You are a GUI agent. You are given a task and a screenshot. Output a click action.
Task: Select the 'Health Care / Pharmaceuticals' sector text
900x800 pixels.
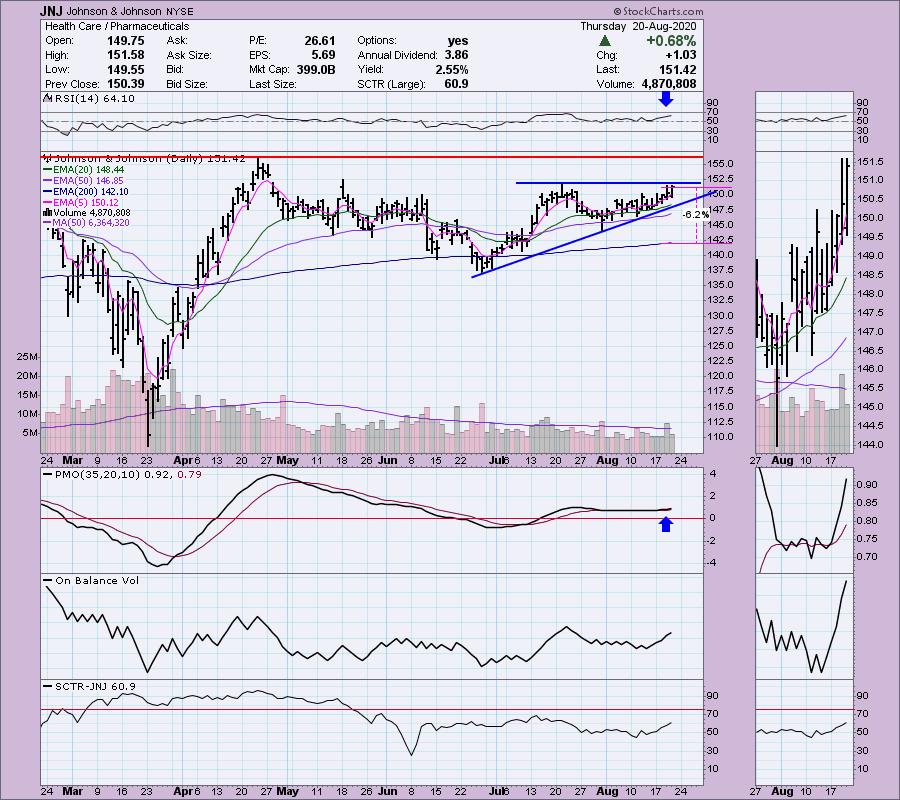(x=117, y=26)
